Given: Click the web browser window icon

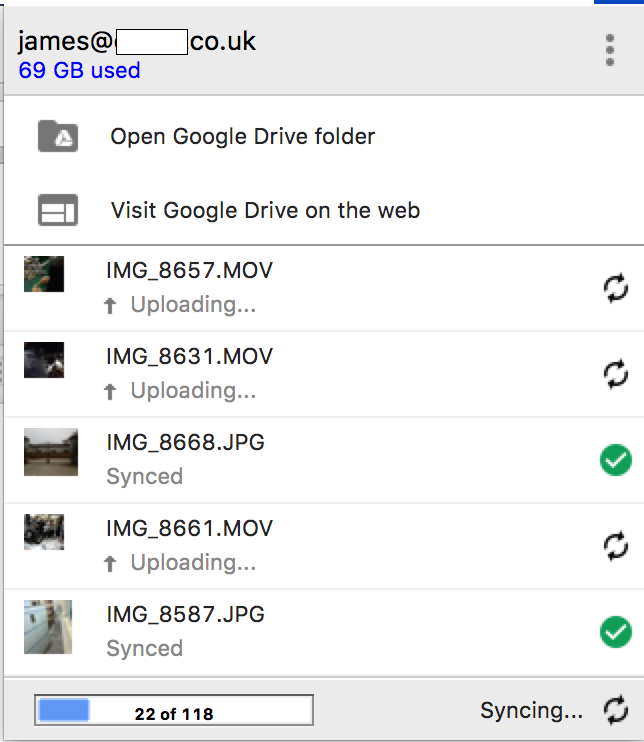Looking at the screenshot, I should click(58, 211).
